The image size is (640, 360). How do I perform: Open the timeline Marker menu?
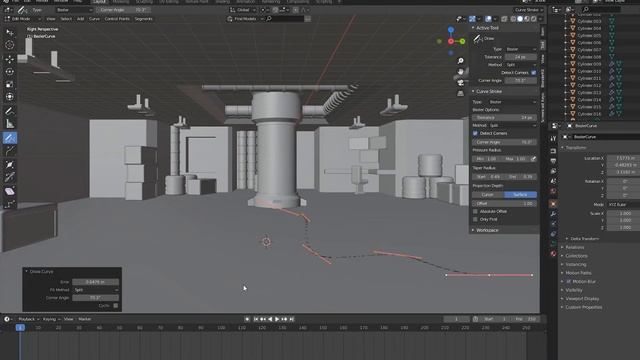[84, 319]
